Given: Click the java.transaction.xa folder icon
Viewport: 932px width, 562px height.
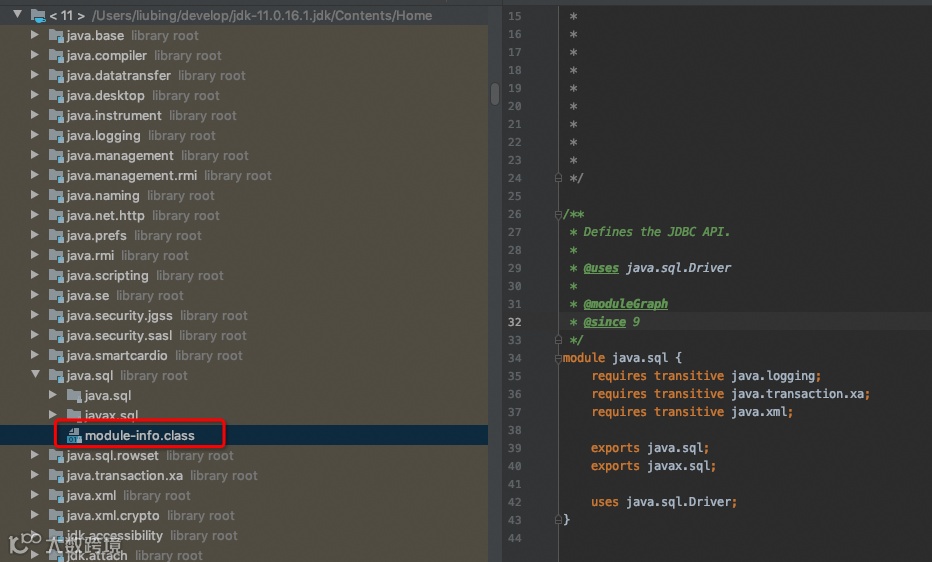Looking at the screenshot, I should point(56,475).
